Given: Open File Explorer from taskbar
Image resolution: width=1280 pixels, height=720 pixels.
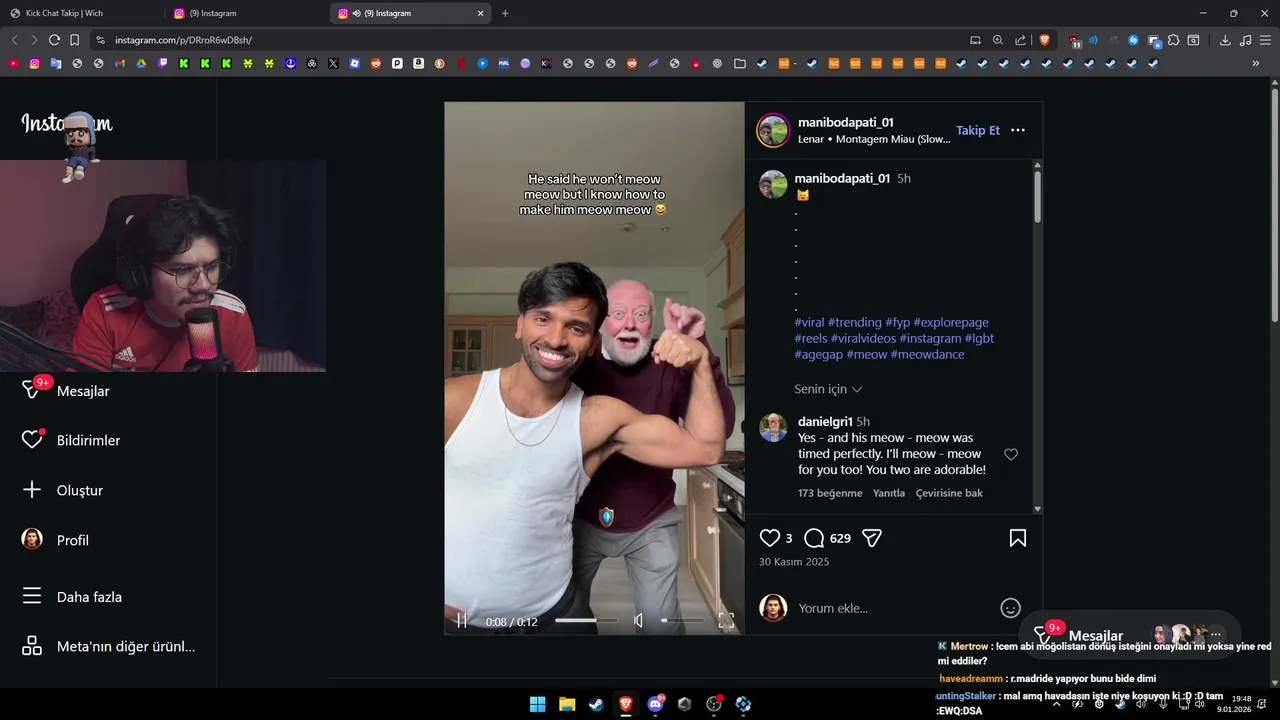Looking at the screenshot, I should coord(567,704).
